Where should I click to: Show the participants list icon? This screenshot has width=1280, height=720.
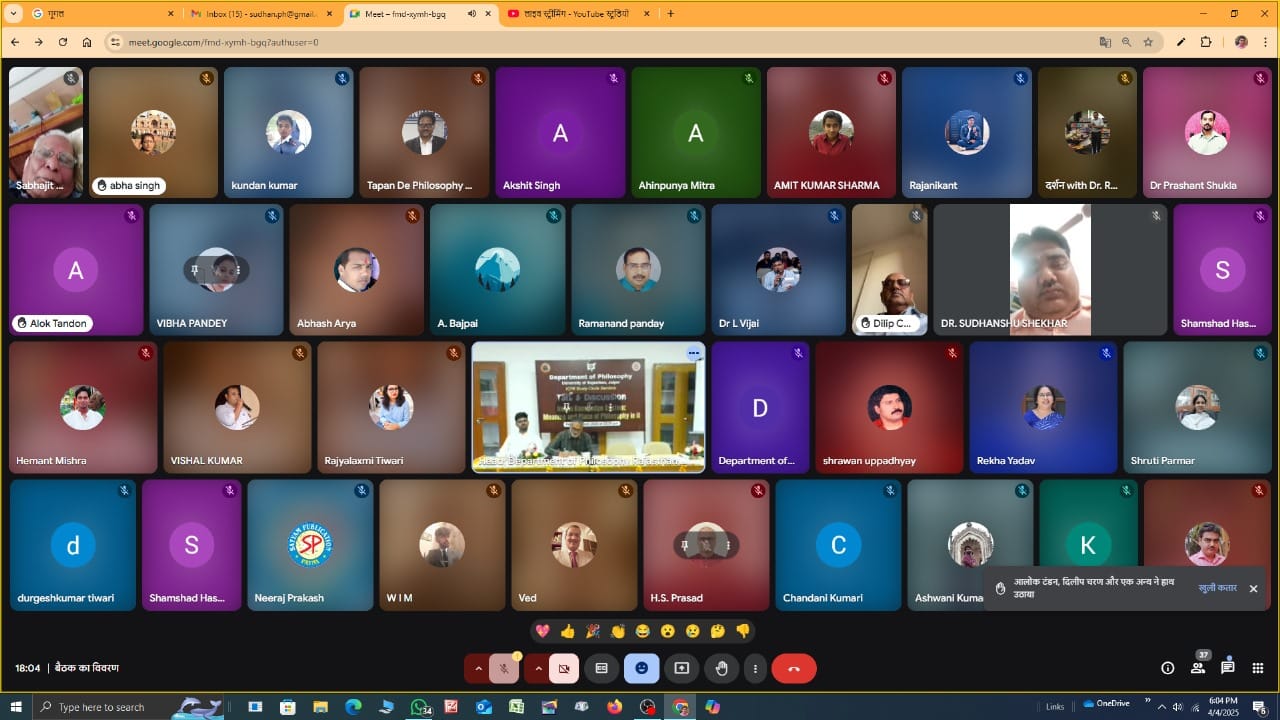tap(1197, 668)
